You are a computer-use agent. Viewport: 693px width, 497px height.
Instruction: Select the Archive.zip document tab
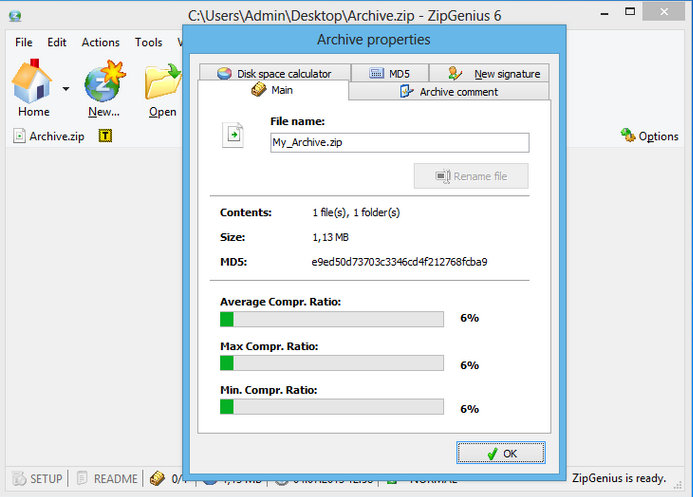click(49, 136)
